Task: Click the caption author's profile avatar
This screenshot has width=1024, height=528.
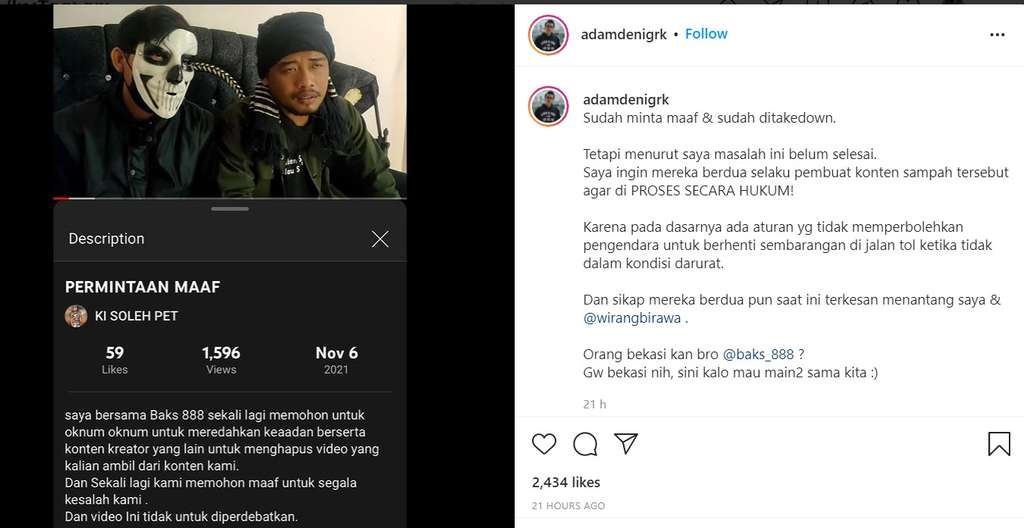Action: pos(549,106)
